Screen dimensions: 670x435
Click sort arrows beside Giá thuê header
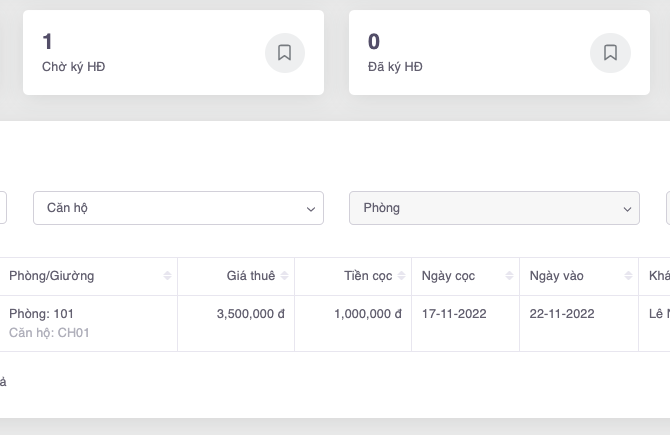coord(285,276)
